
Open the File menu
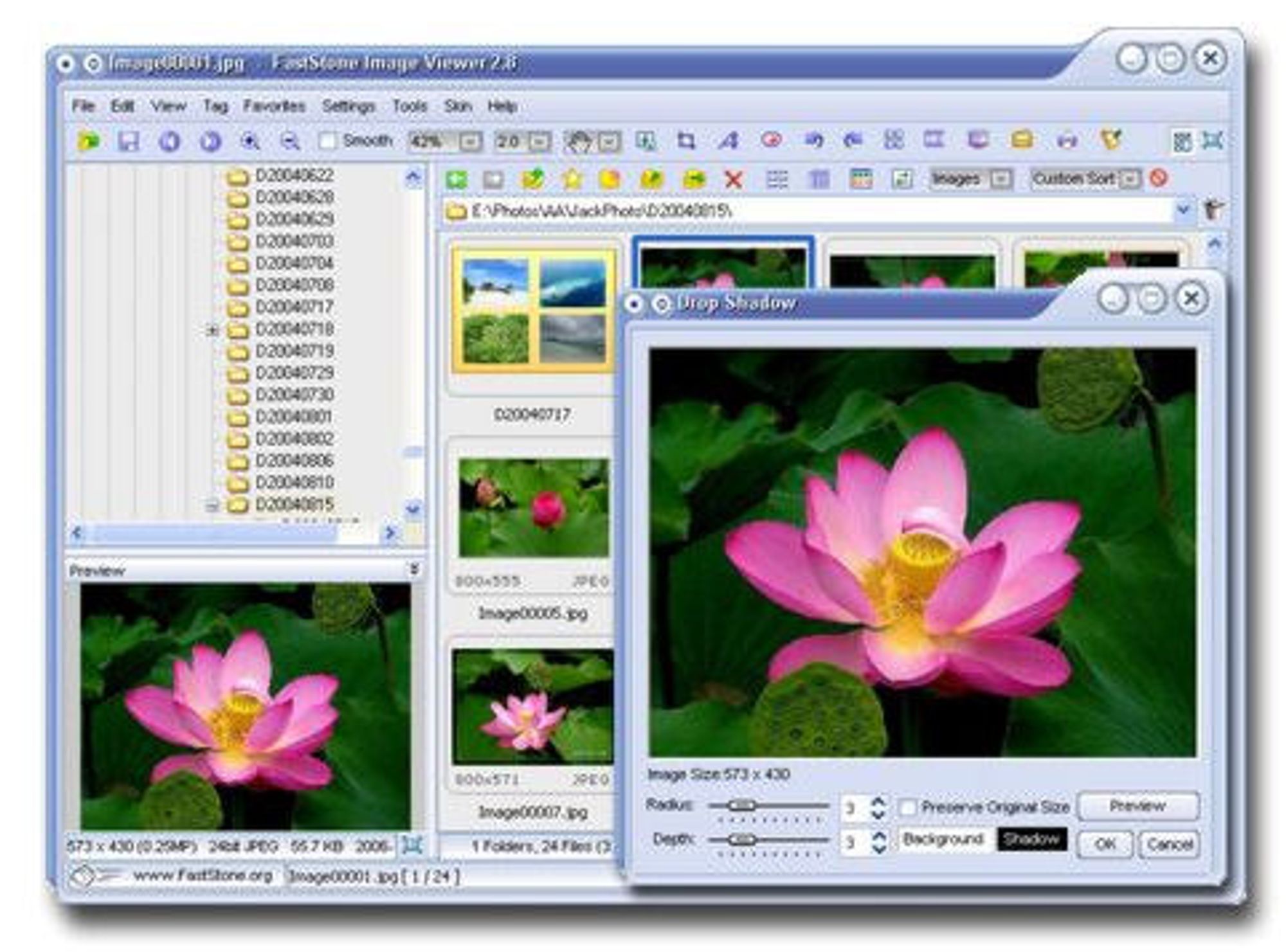click(83, 105)
